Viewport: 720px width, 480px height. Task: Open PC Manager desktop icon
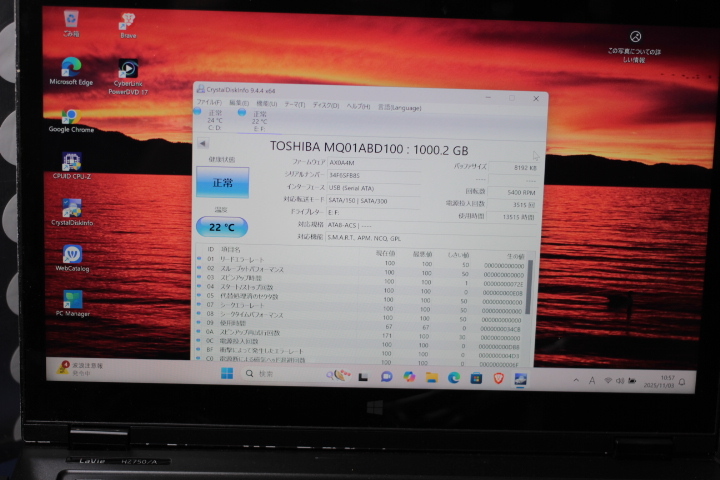point(73,303)
